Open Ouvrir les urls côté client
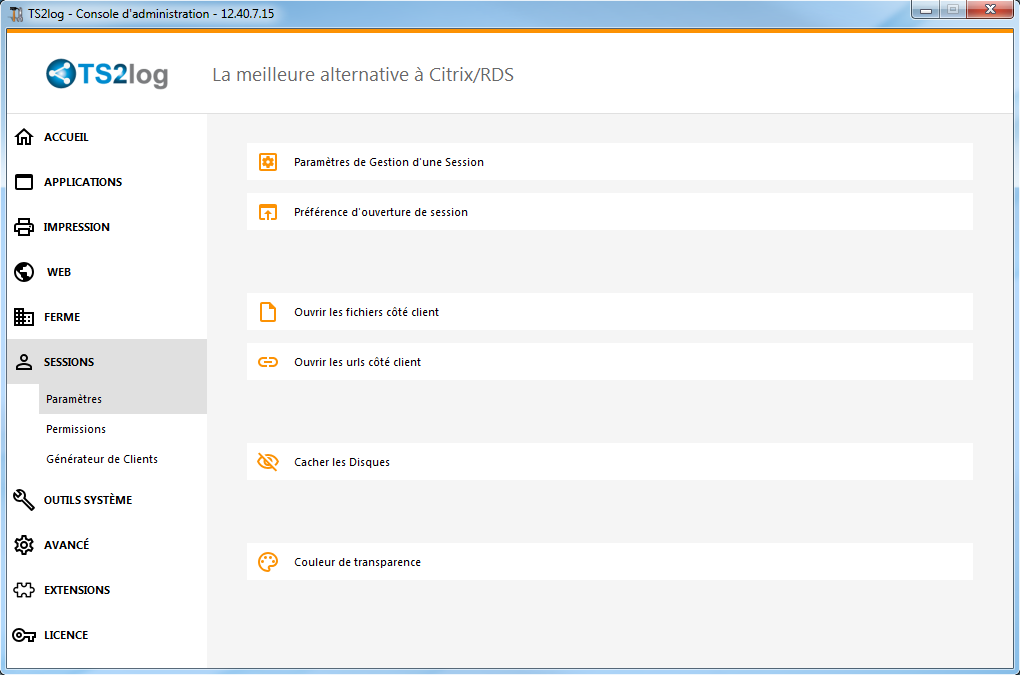 tap(610, 362)
